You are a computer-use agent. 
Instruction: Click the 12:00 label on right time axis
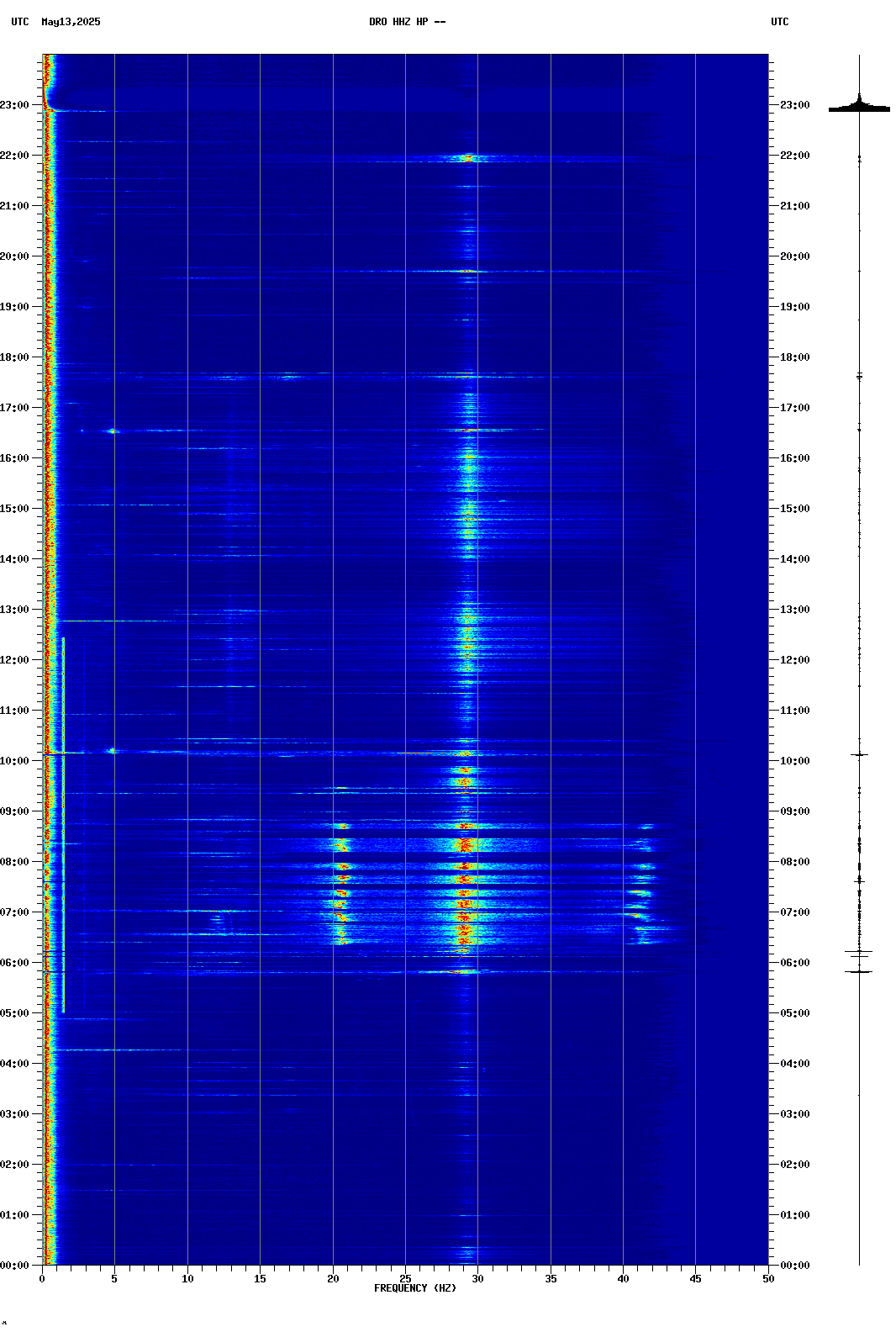[795, 660]
